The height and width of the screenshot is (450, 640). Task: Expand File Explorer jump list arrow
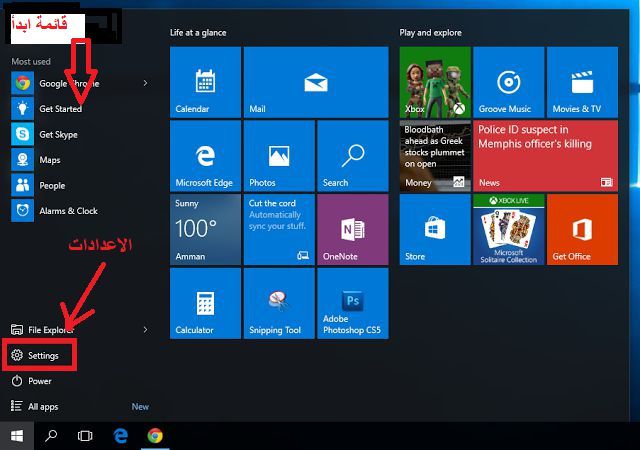[145, 330]
